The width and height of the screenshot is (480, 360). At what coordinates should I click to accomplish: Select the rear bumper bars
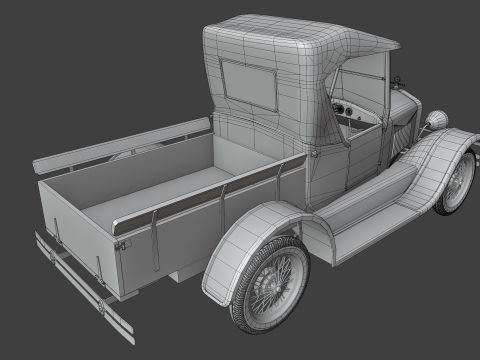pyautogui.click(x=85, y=288)
